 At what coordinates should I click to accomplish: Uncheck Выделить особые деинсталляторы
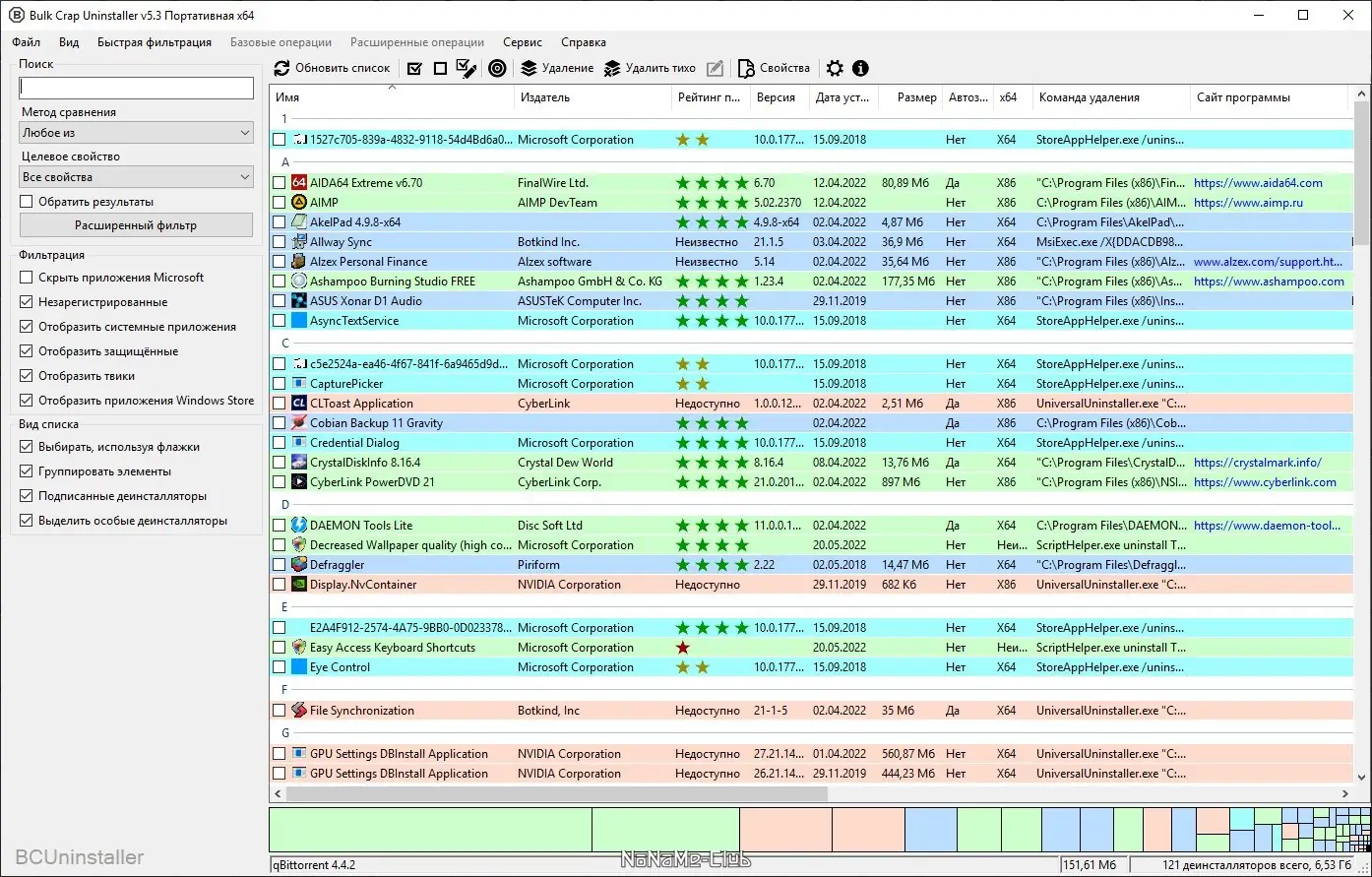pos(27,521)
